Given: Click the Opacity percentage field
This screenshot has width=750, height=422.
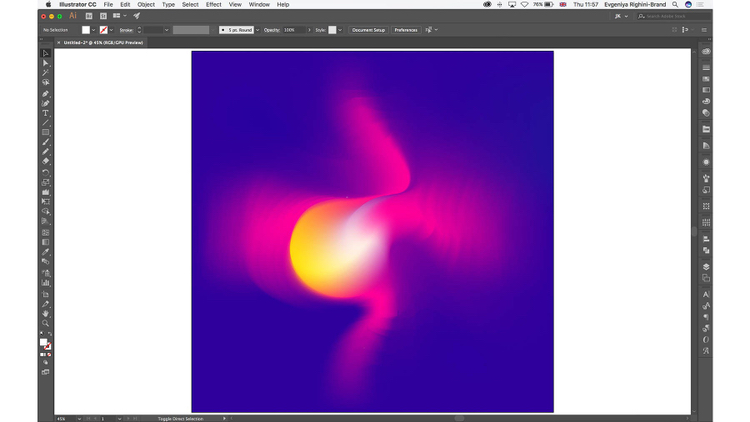Looking at the screenshot, I should [294, 30].
